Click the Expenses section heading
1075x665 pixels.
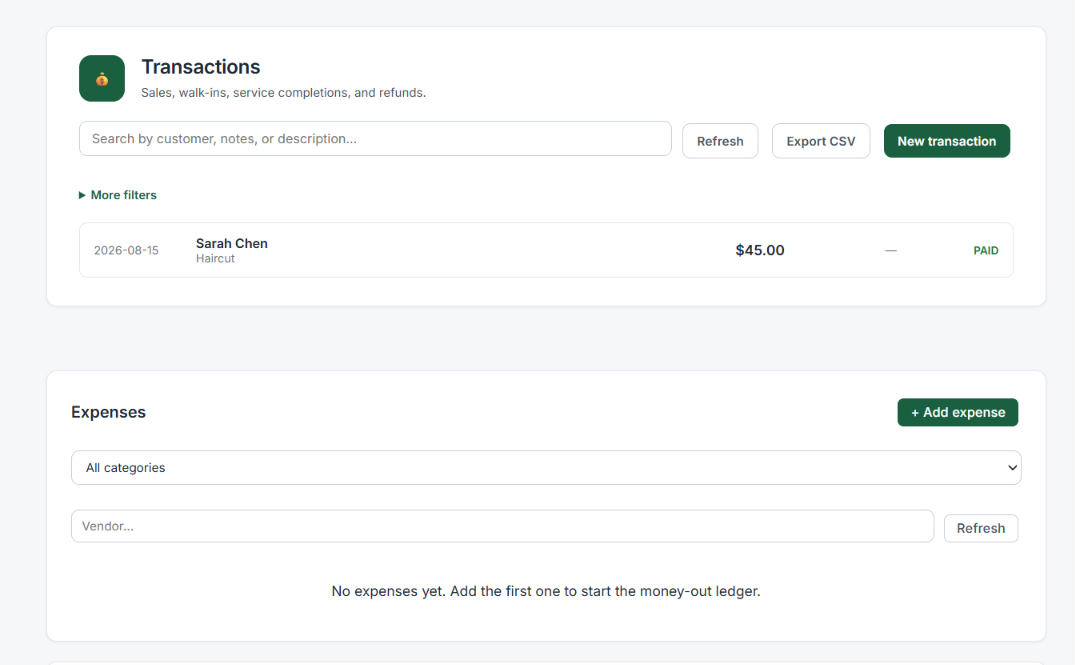[x=108, y=412]
